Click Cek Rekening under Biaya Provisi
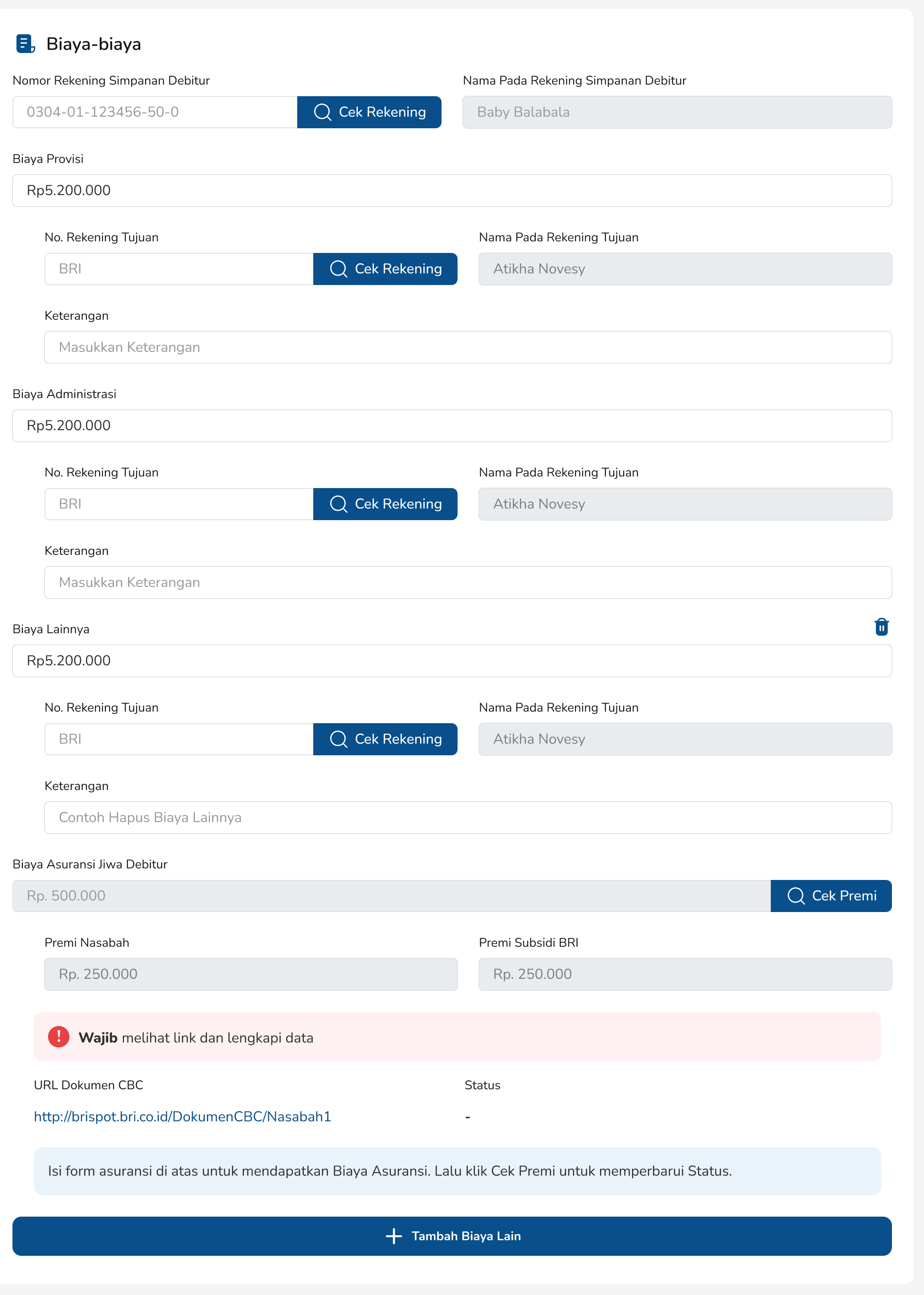The width and height of the screenshot is (924, 1295). (x=385, y=269)
